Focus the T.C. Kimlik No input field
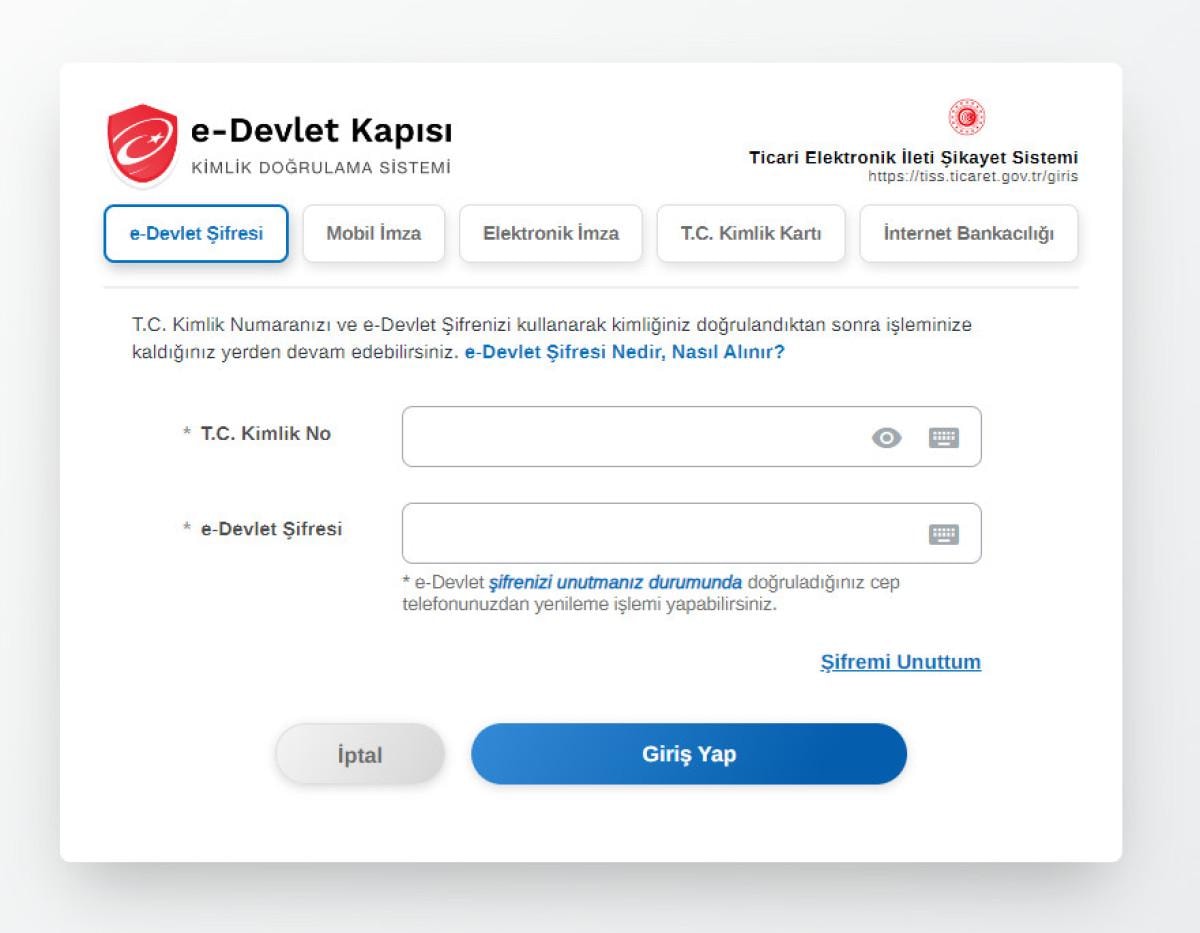Viewport: 1200px width, 933px height. 630,437
